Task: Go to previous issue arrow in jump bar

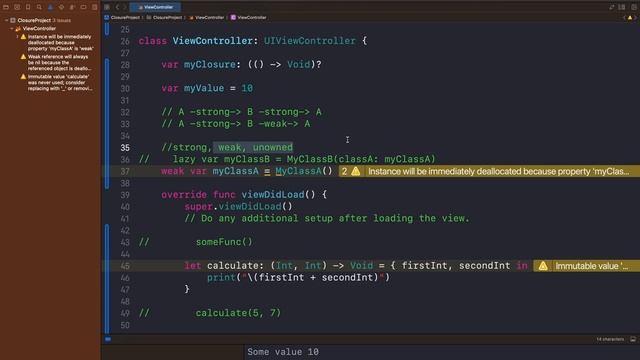Action: pos(624,18)
